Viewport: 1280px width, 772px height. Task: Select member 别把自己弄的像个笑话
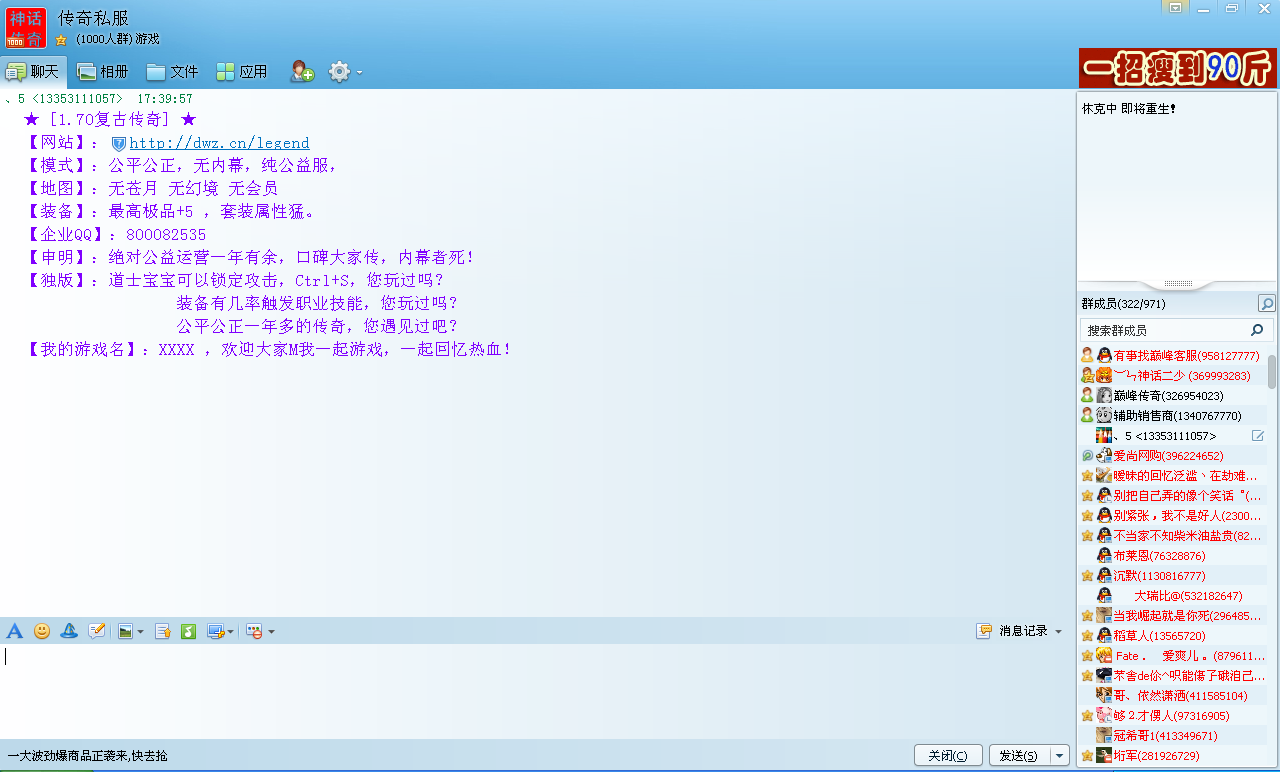tap(1172, 495)
